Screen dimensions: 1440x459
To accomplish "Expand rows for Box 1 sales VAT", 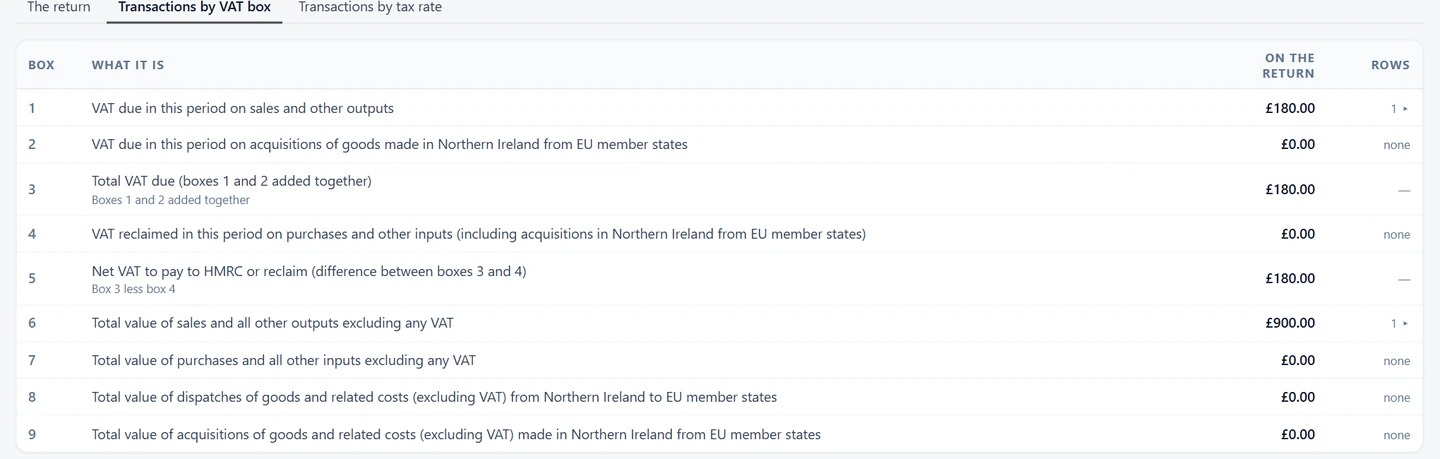I will pyautogui.click(x=1399, y=108).
